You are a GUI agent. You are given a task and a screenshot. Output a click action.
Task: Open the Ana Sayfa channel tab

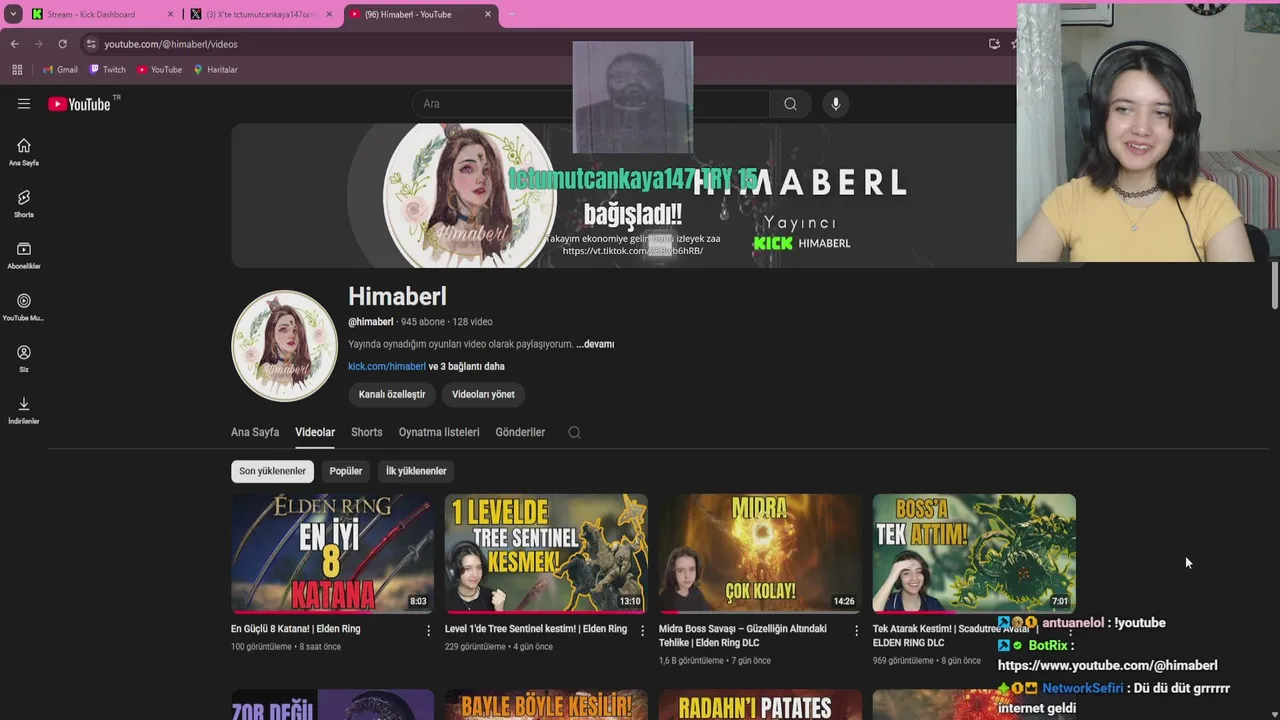pyautogui.click(x=255, y=432)
